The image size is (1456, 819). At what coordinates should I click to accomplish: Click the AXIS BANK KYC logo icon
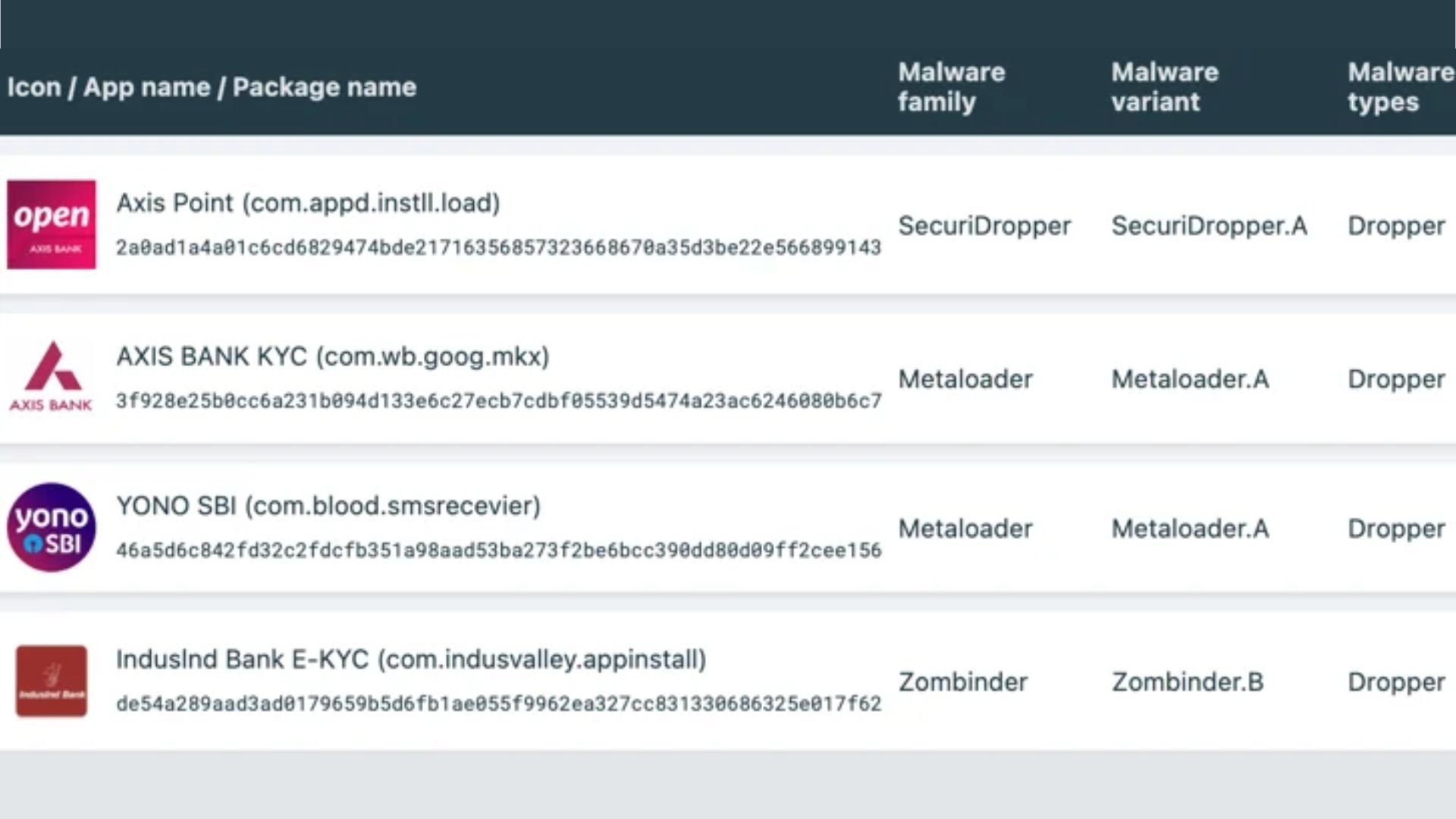point(52,377)
